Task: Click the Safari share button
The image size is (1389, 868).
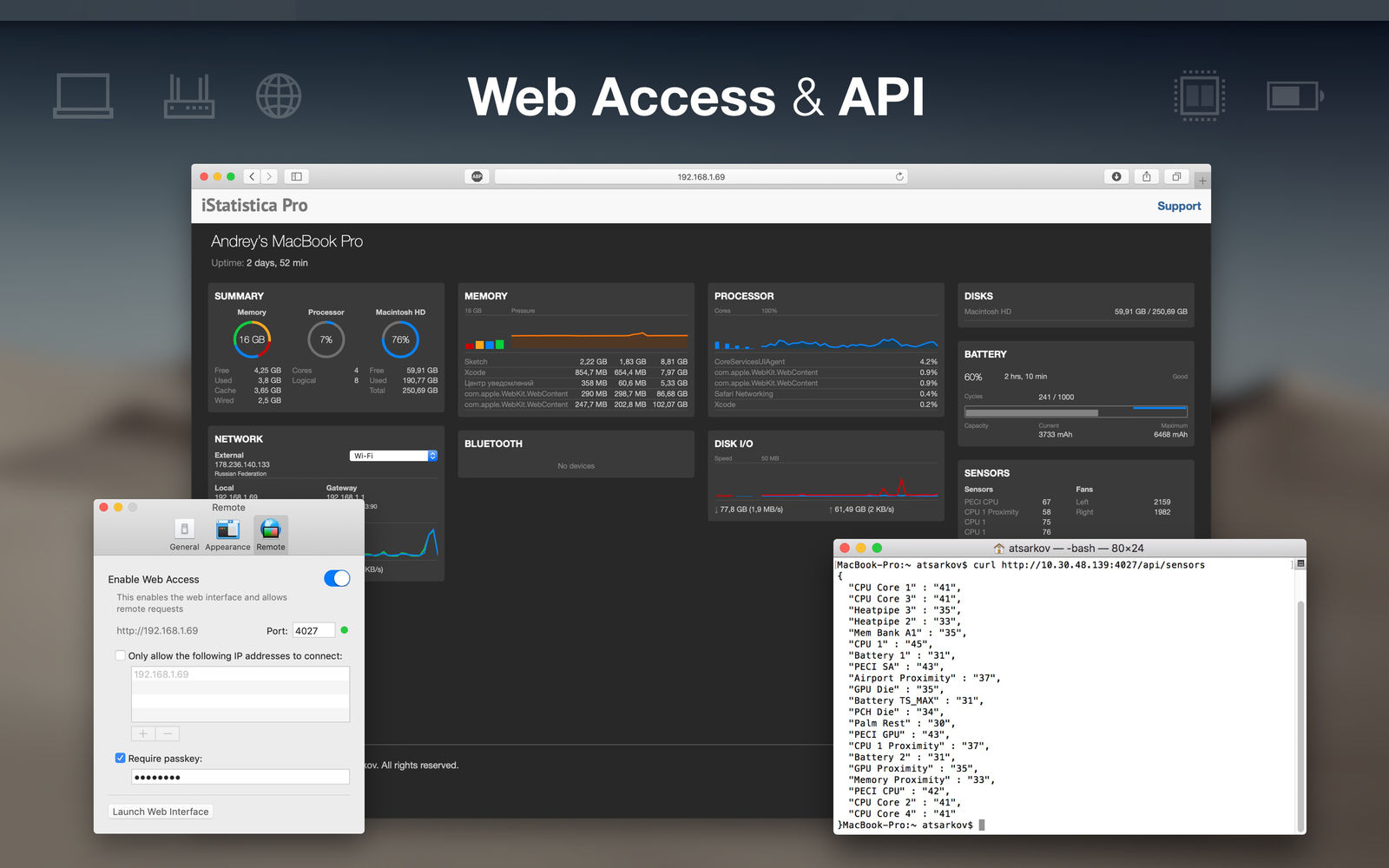Action: [x=1147, y=176]
